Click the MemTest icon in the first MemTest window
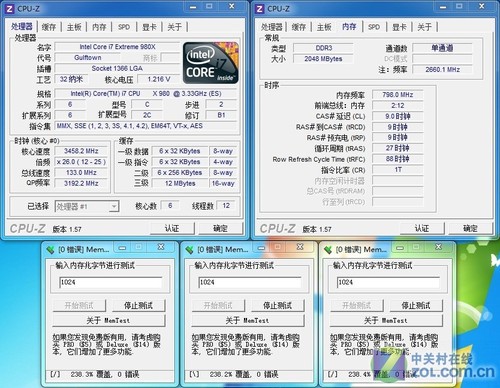The width and height of the screenshot is (500, 388). (x=50, y=249)
